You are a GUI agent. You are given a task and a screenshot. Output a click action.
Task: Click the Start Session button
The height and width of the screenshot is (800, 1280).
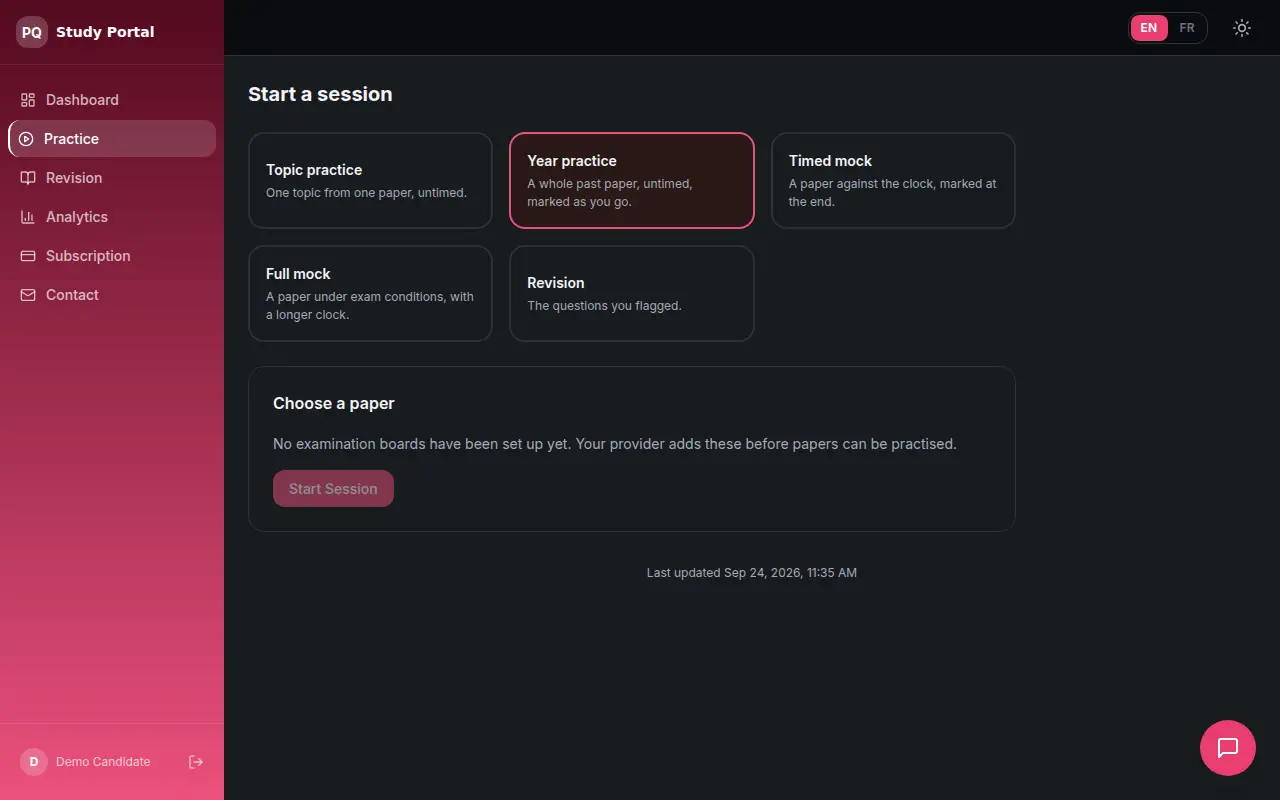point(333,489)
